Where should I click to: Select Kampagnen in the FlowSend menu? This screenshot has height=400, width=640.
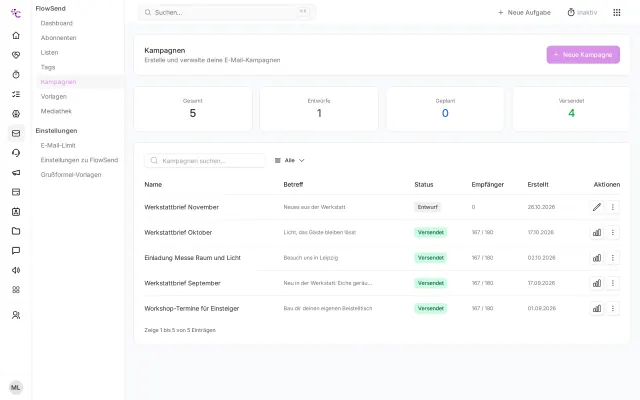(x=58, y=82)
